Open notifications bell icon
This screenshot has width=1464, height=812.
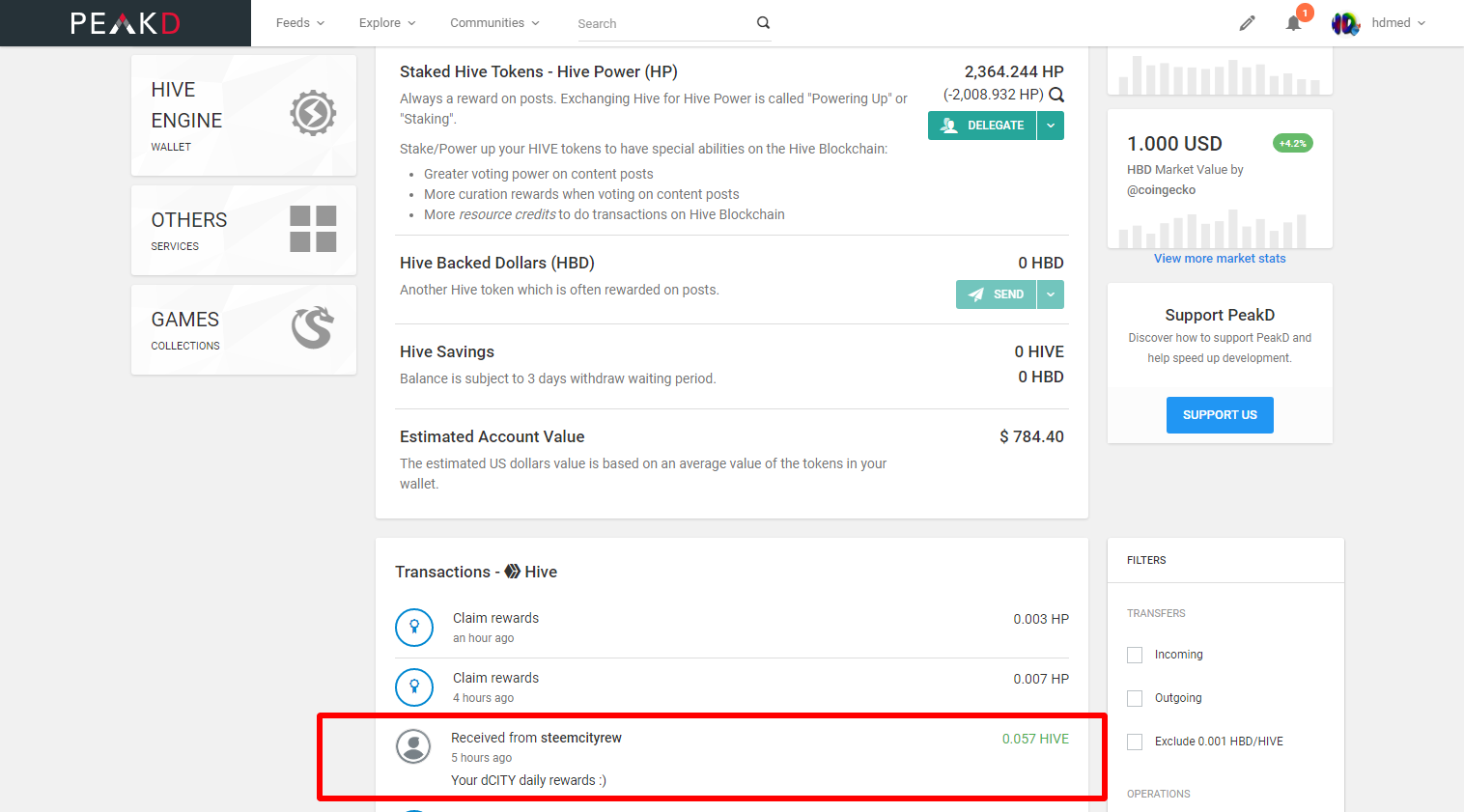pos(1294,23)
